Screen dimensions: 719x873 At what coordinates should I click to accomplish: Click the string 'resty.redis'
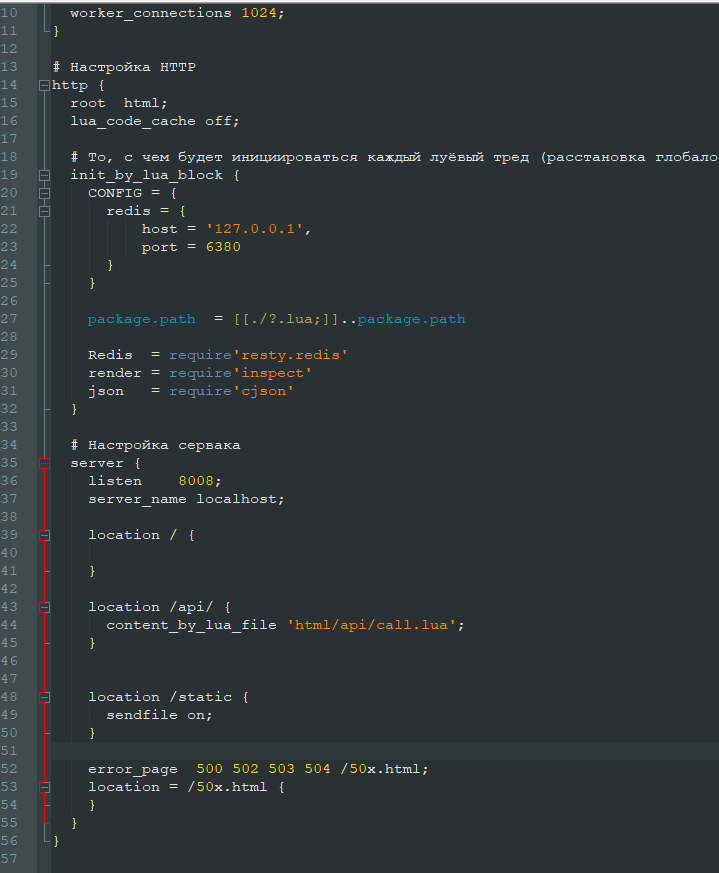pyautogui.click(x=290, y=355)
